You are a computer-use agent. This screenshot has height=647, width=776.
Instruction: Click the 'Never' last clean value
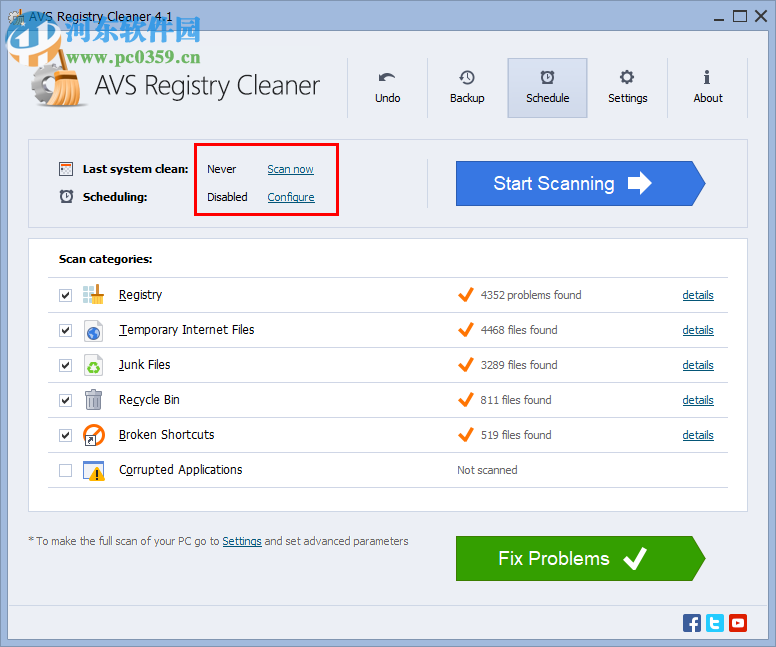(x=221, y=169)
